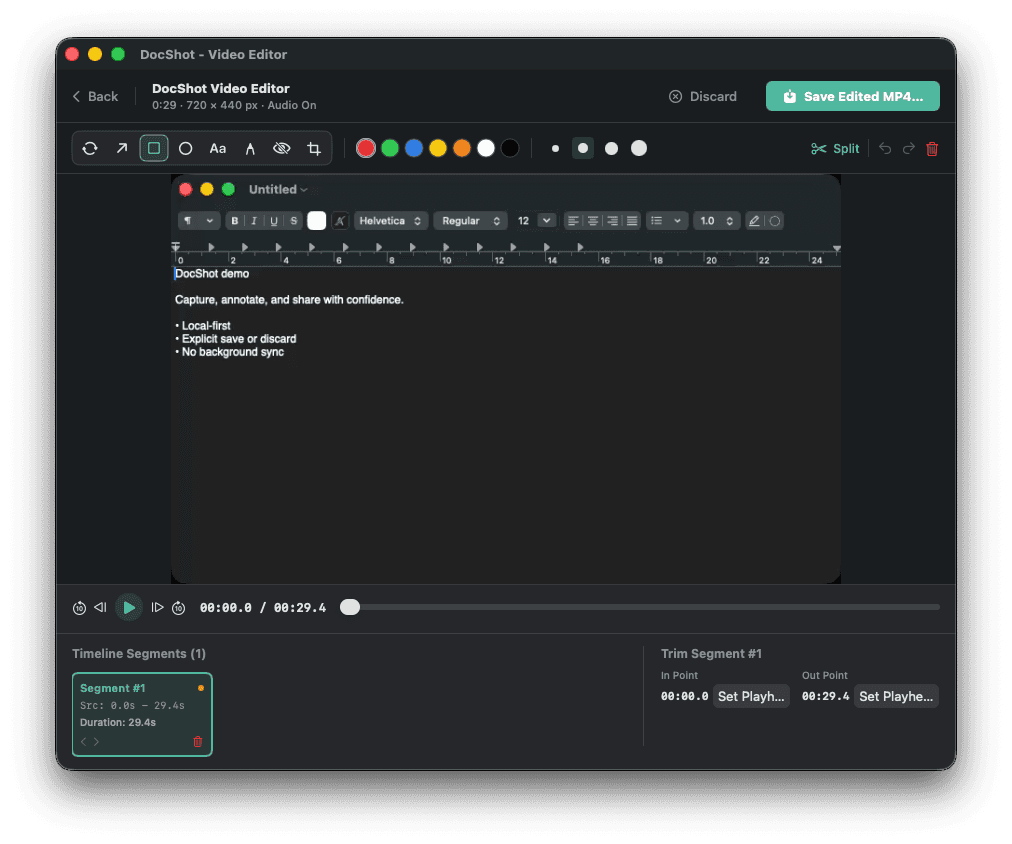This screenshot has width=1012, height=844.
Task: Delete Segment #1 with red trash
Action: pos(198,741)
